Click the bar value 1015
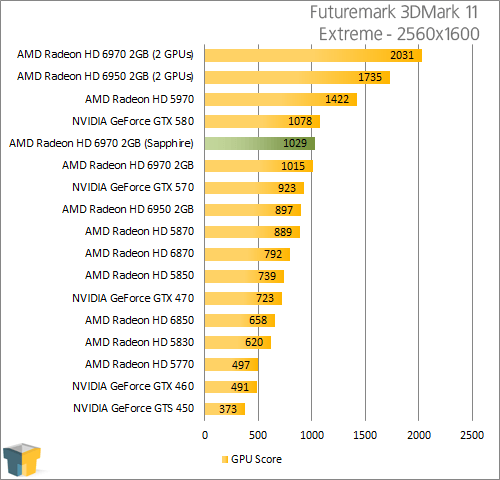This screenshot has height=480, width=500. tap(293, 166)
